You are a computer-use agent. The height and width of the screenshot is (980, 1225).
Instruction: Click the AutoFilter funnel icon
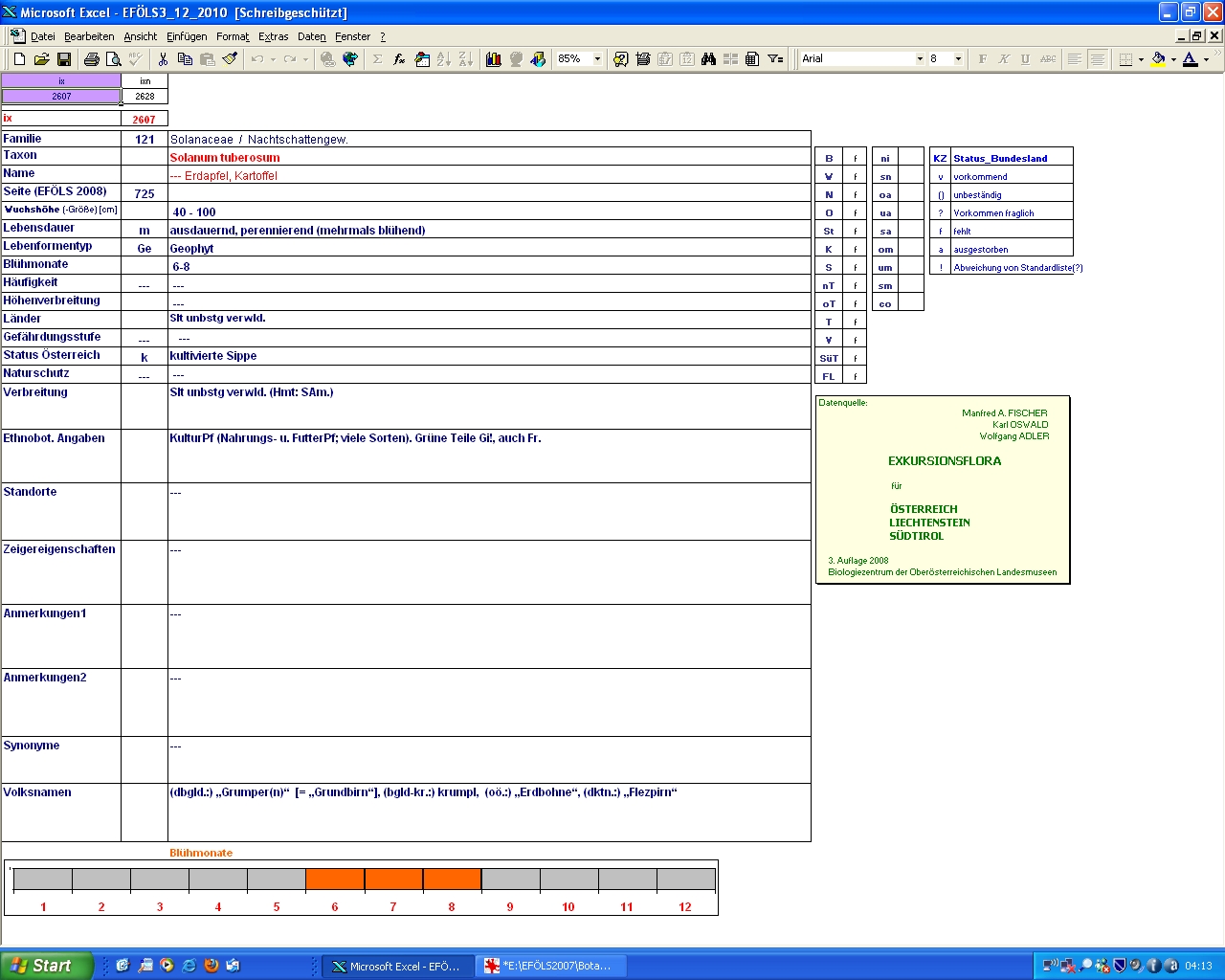(x=775, y=59)
